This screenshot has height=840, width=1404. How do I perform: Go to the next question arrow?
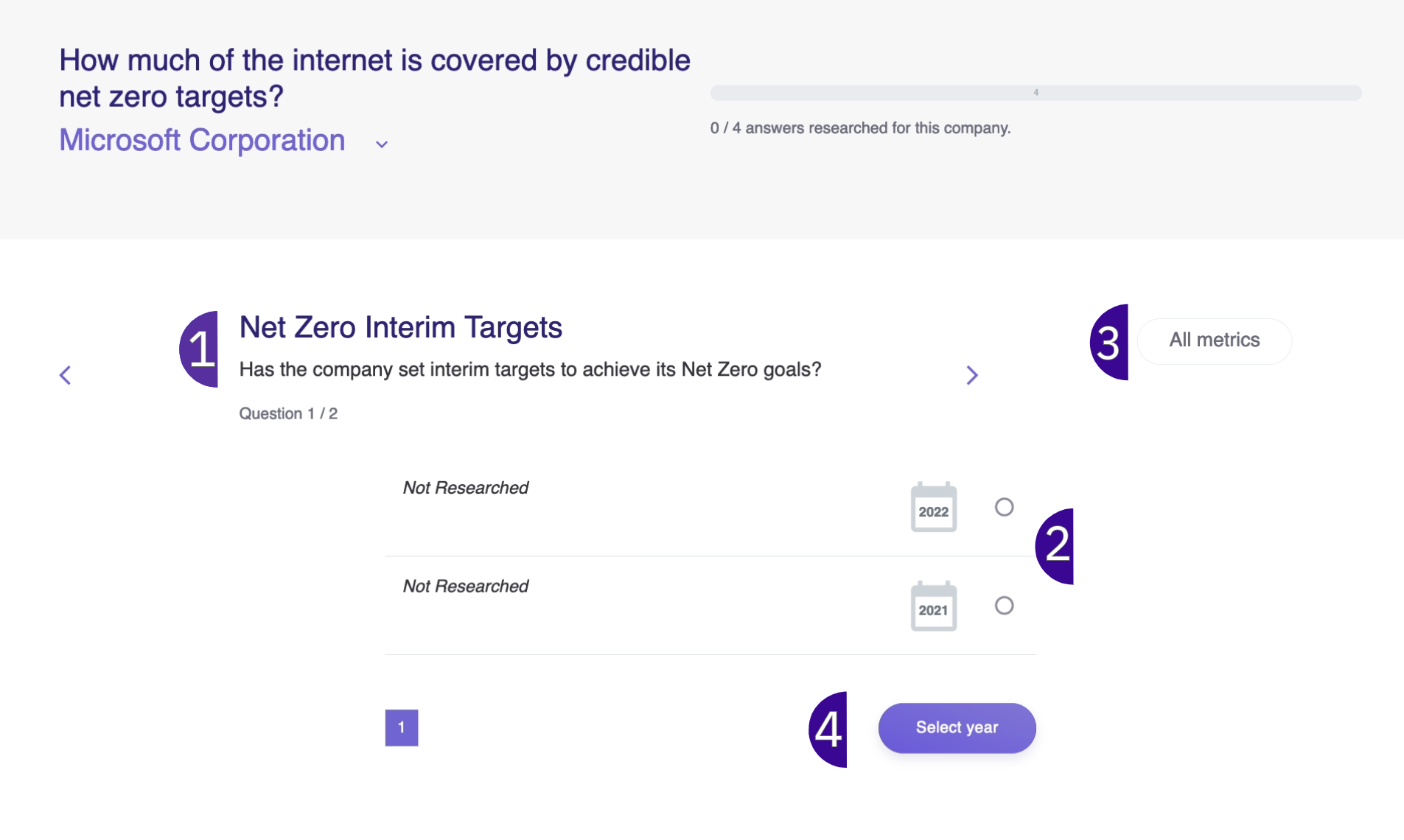(x=972, y=375)
